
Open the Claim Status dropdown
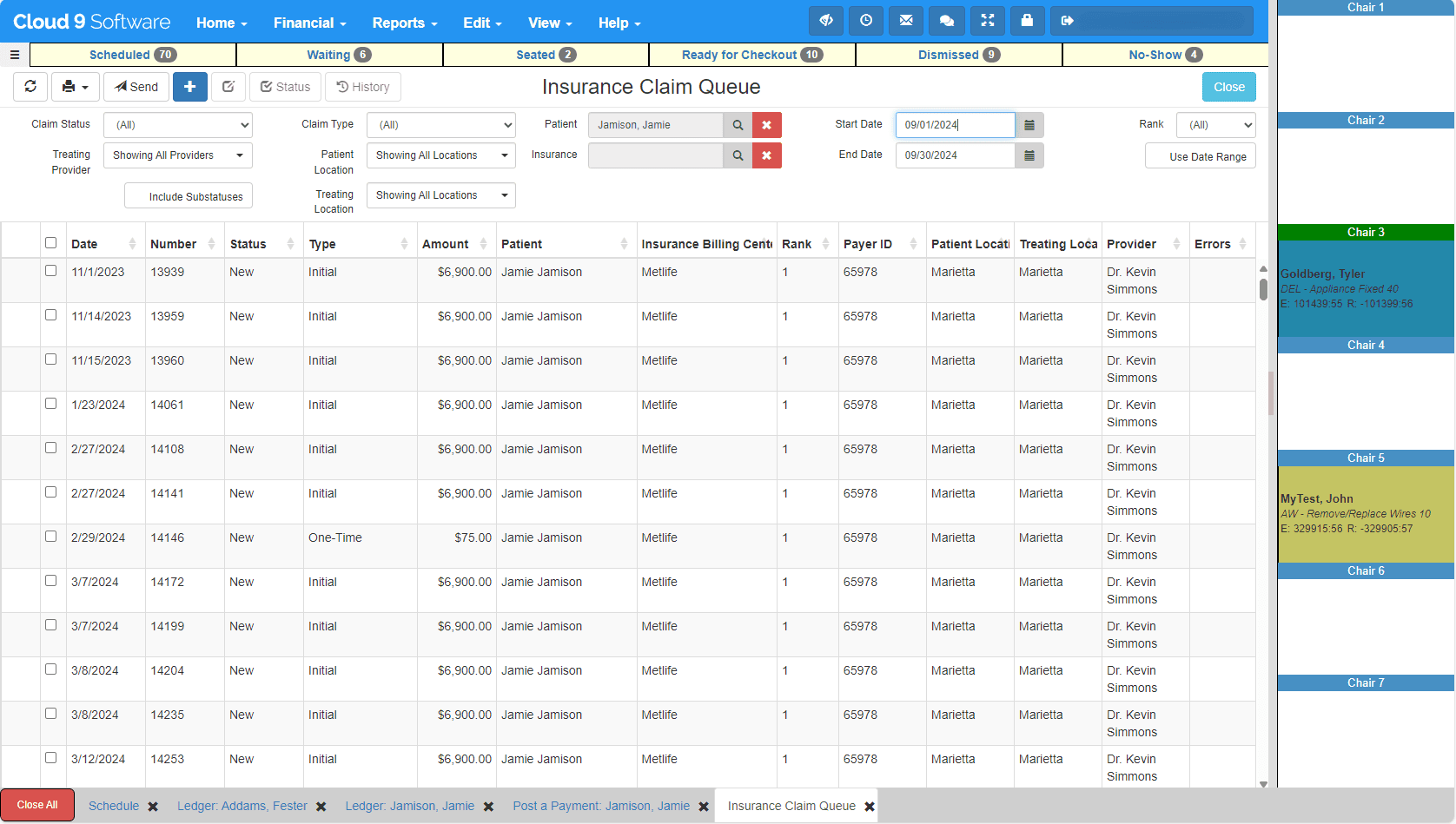coord(177,124)
